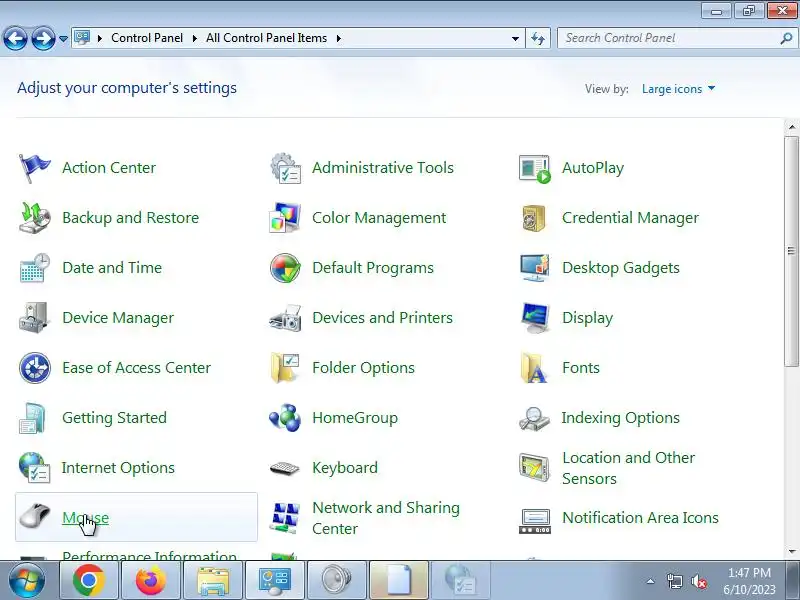
Task: Open the Devices and Printers icon
Action: click(x=285, y=318)
